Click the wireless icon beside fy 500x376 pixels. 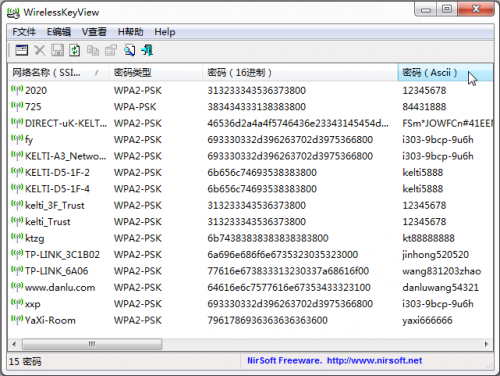coord(17,138)
